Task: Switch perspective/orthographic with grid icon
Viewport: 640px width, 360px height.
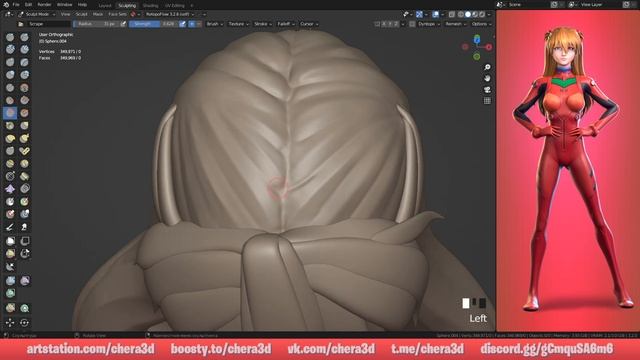Action: [x=487, y=100]
